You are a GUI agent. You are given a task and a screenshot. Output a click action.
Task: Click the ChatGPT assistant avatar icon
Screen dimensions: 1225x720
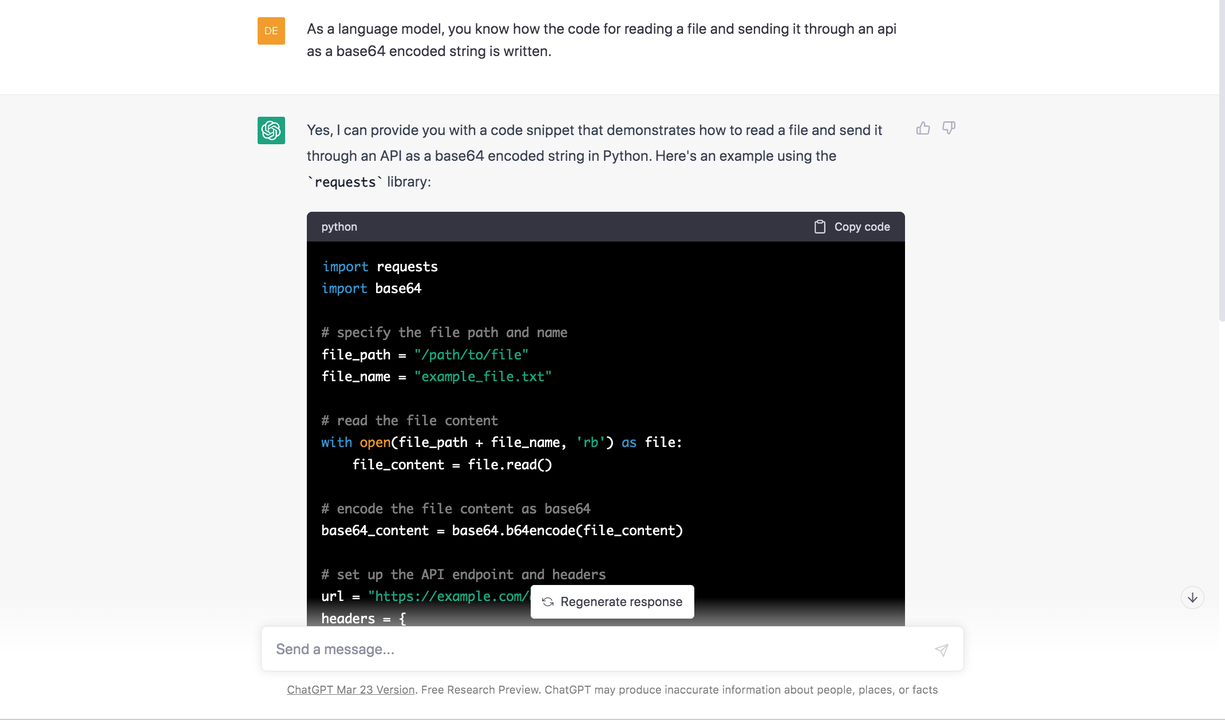[x=271, y=130]
